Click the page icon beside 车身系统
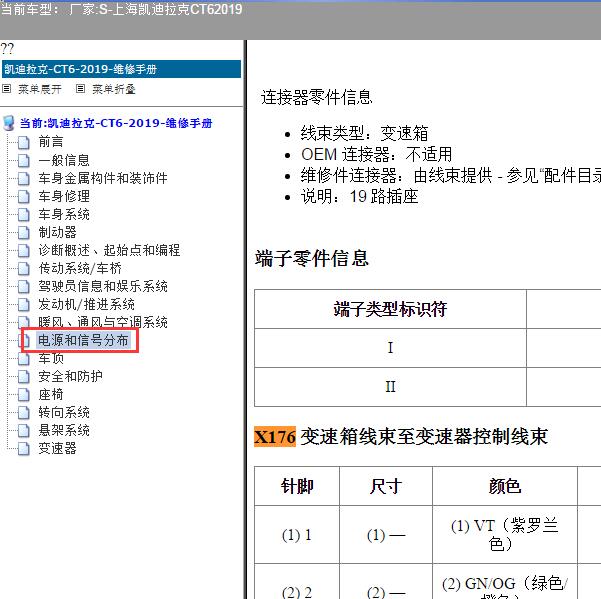601x599 pixels. [24, 214]
